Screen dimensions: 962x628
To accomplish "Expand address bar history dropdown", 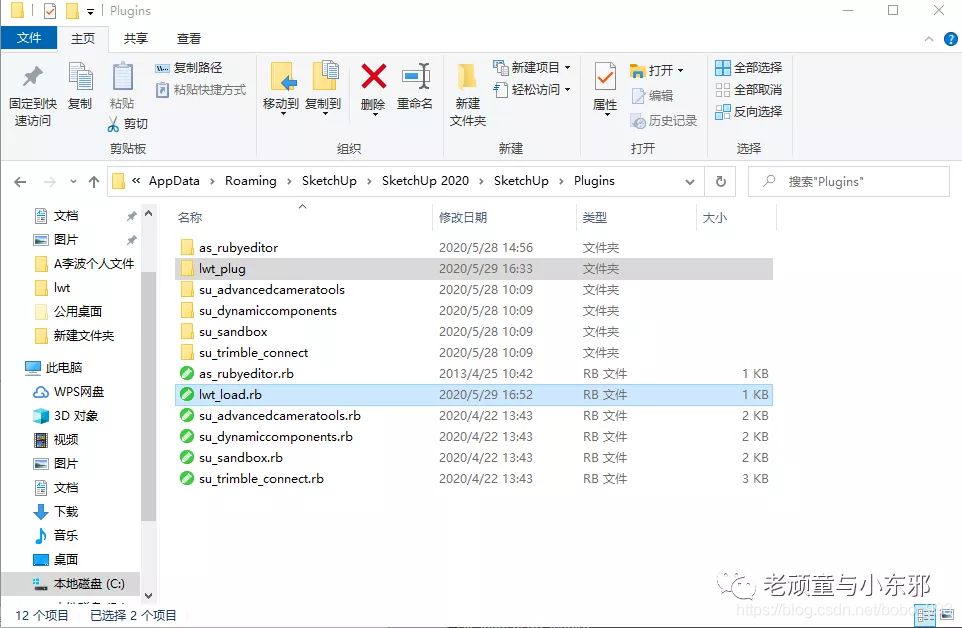I will pyautogui.click(x=690, y=182).
